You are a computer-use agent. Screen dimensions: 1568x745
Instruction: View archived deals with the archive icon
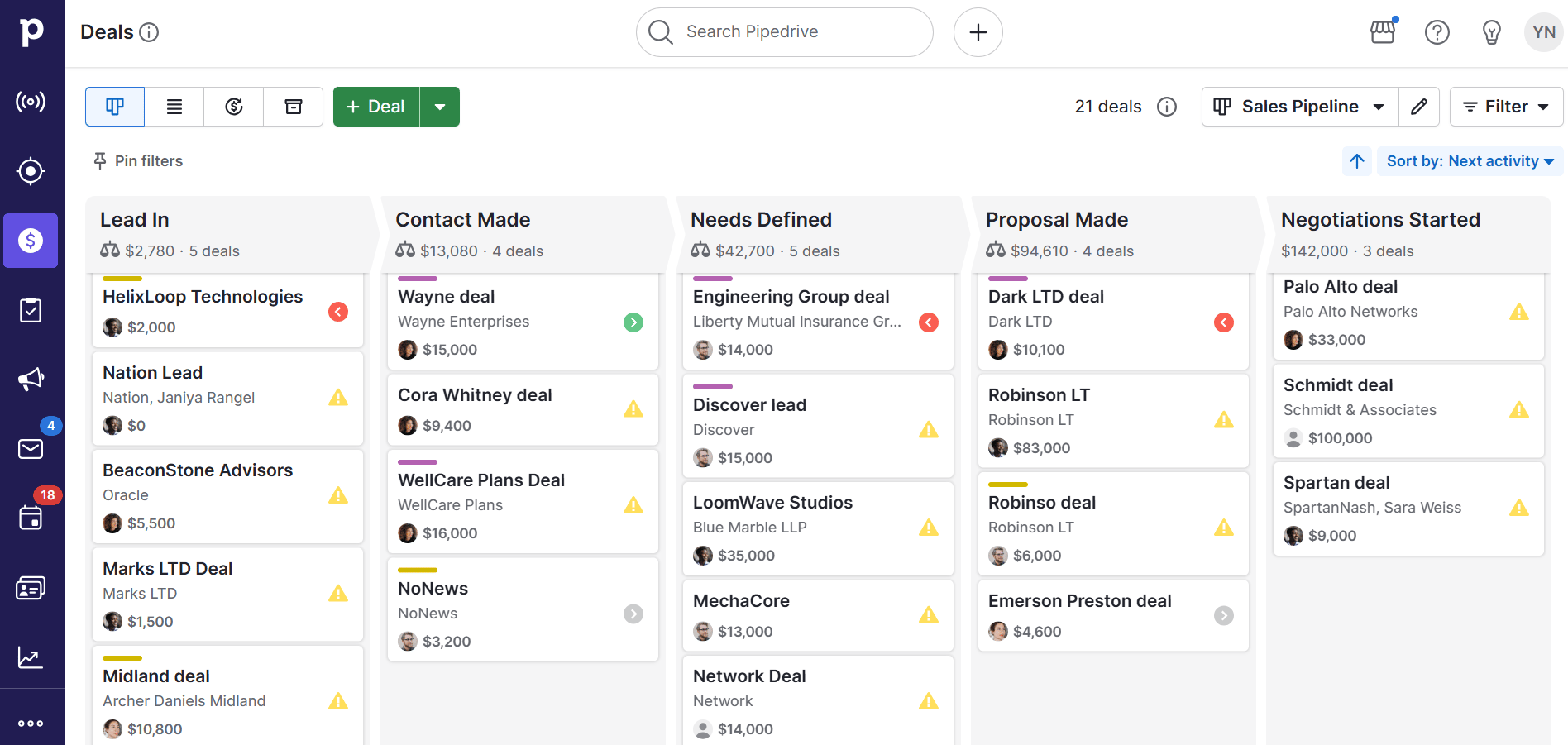click(293, 106)
